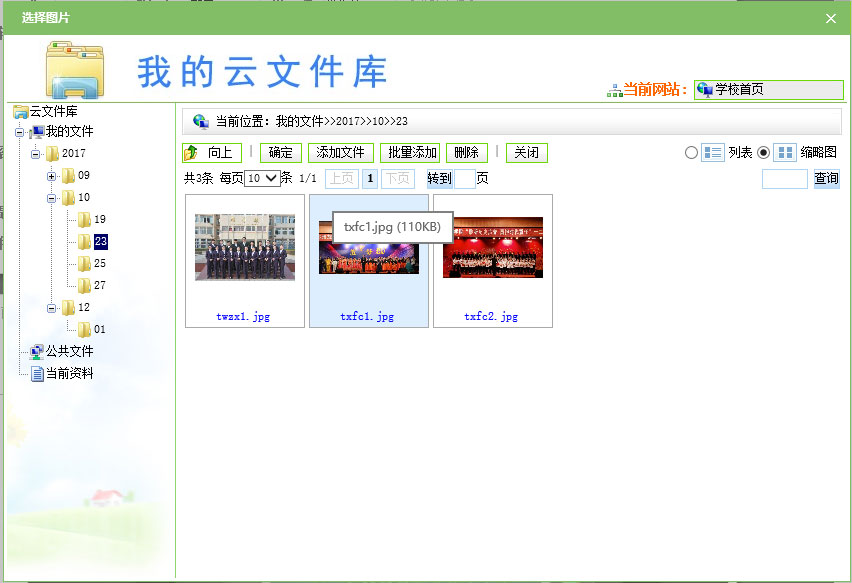Click the thumbnail grid view icon
This screenshot has height=583, width=852.
[x=785, y=153]
